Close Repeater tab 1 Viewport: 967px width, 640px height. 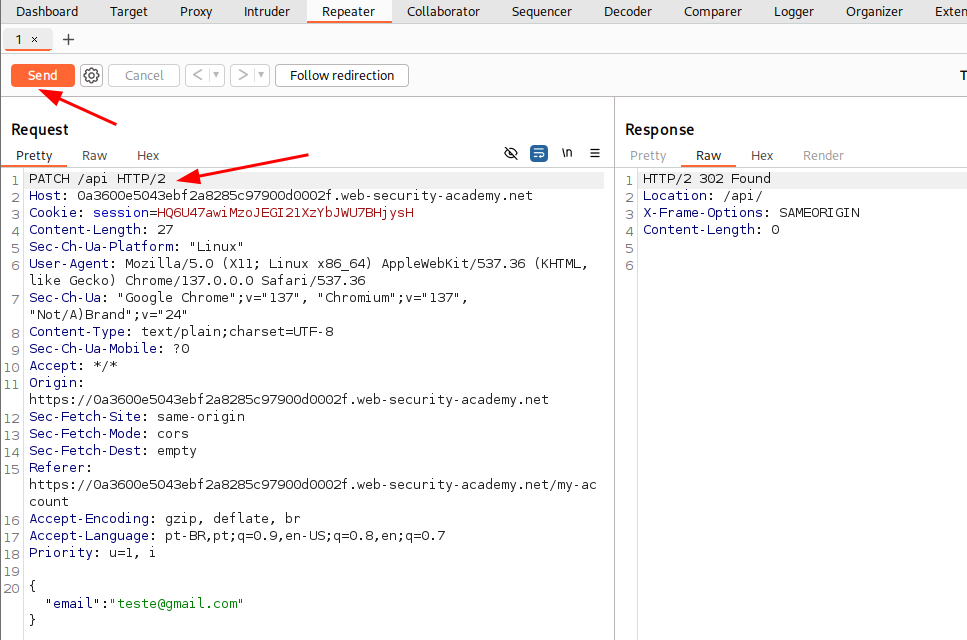34,39
